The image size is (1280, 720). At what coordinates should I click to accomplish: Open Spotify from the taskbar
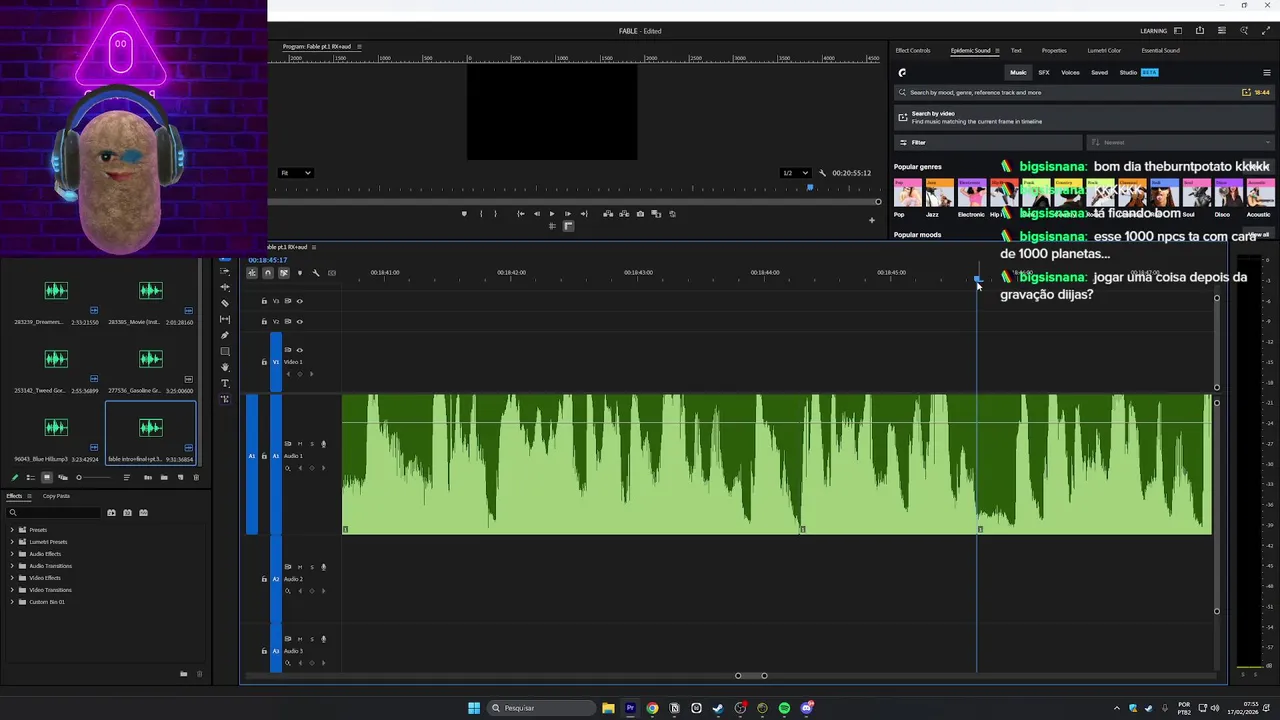pos(784,708)
